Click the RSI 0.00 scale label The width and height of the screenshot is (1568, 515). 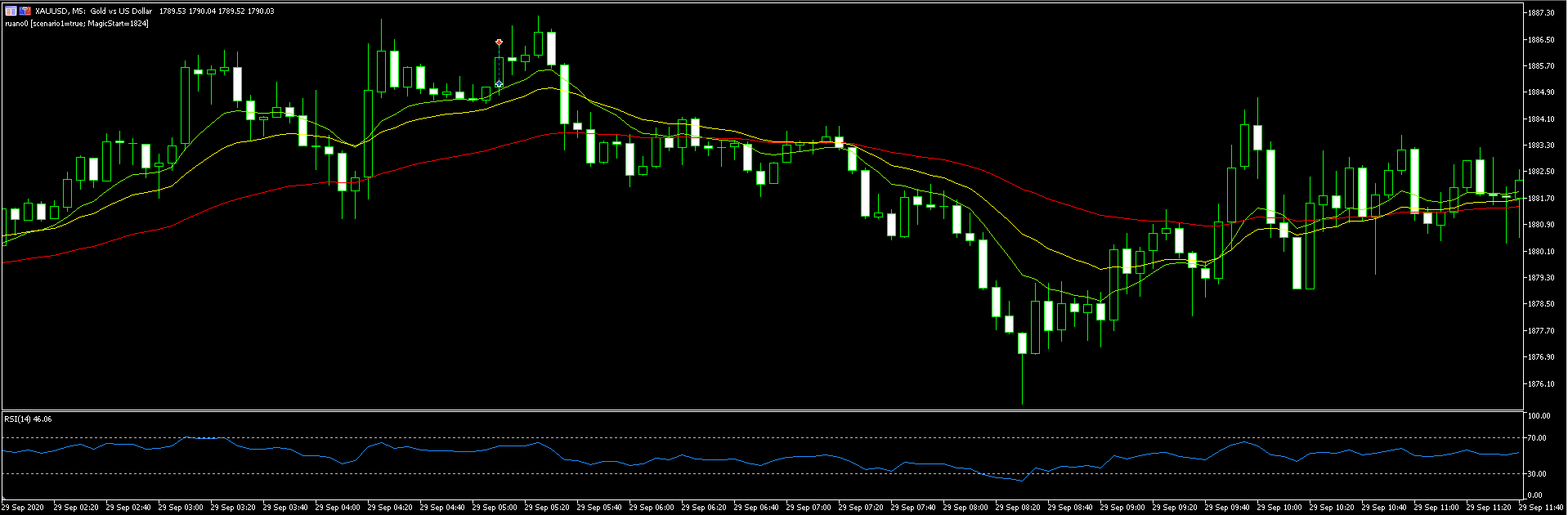tap(1535, 495)
